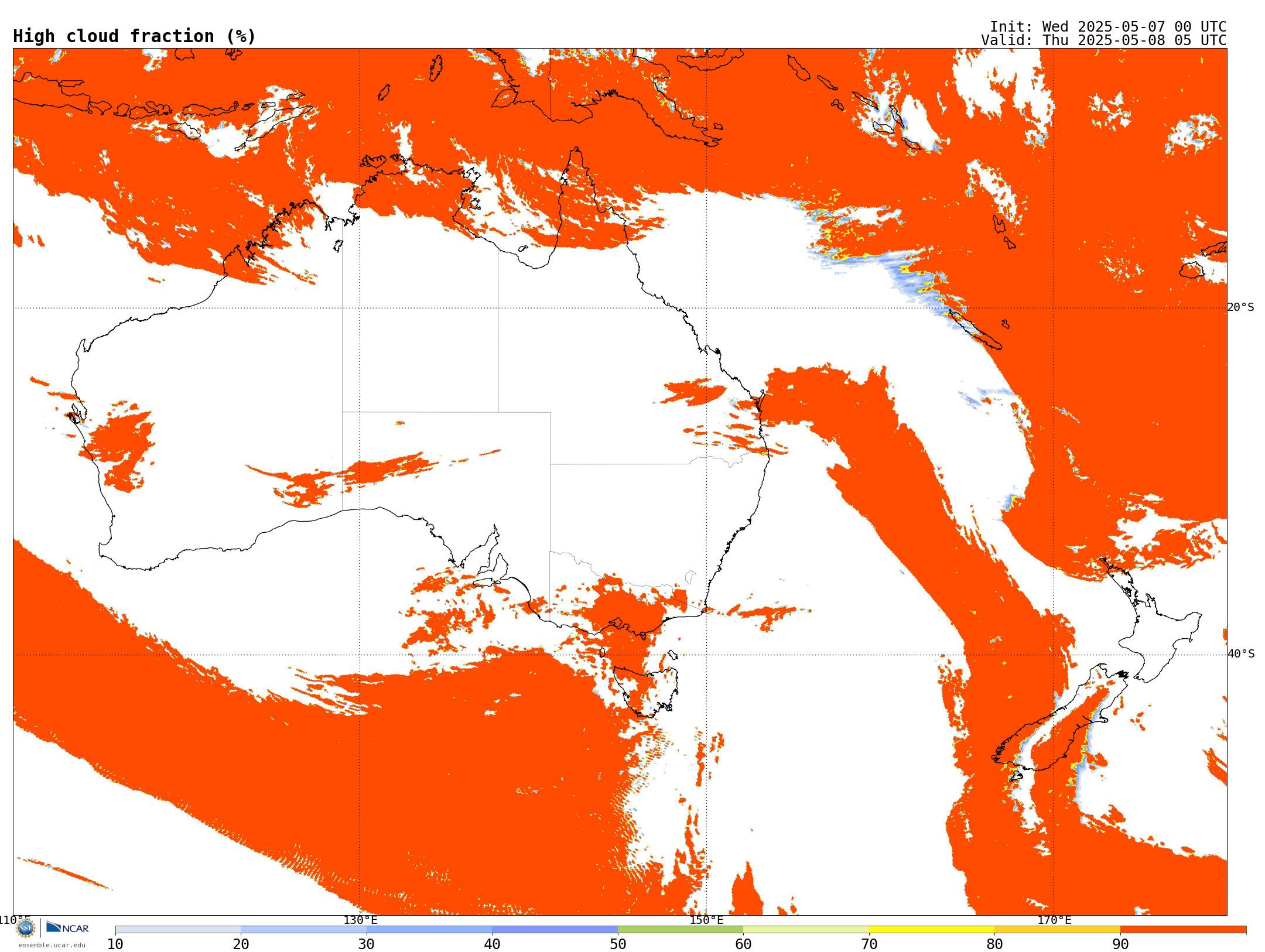The image size is (1265, 952).
Task: Click the colorbar tick label 50
Action: tap(618, 944)
